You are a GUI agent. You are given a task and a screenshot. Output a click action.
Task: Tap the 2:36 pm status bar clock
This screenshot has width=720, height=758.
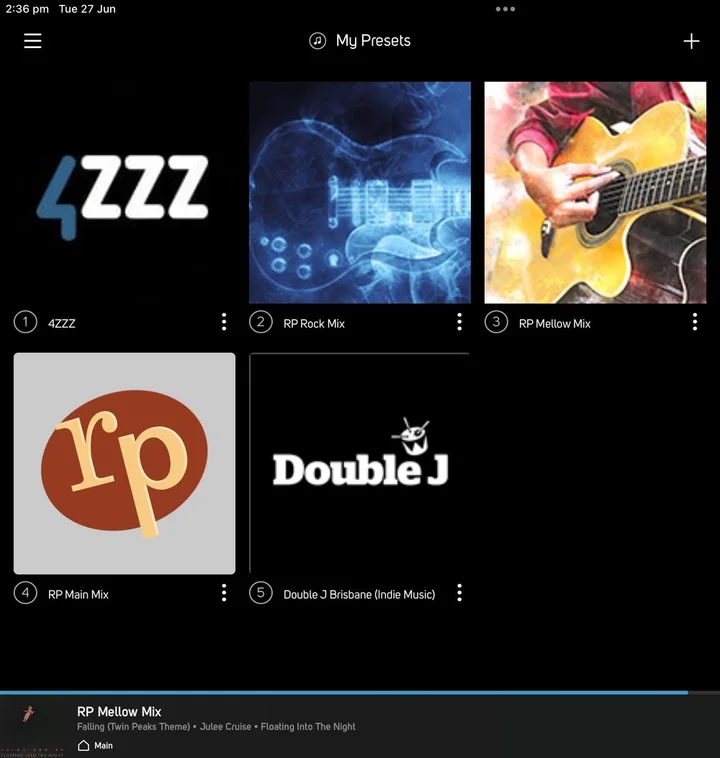(27, 9)
